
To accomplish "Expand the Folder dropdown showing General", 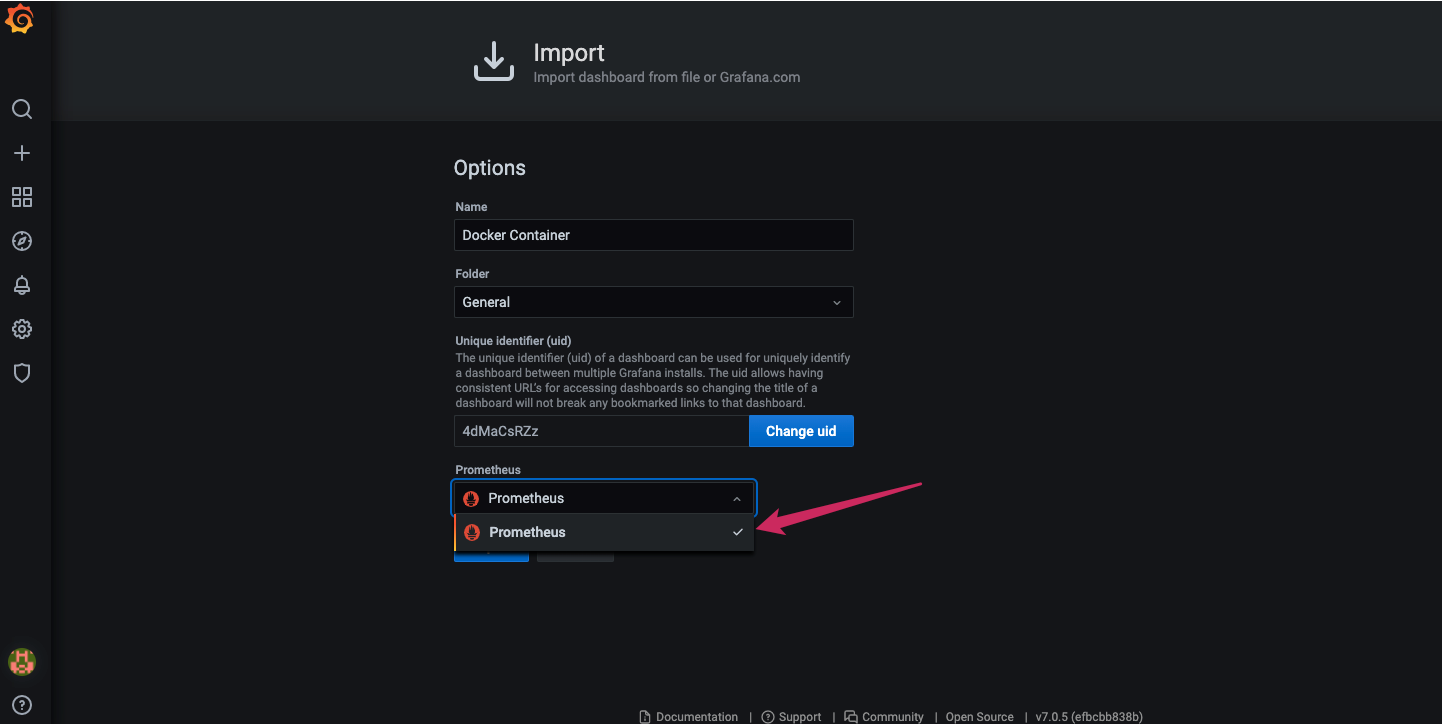I will point(653,302).
